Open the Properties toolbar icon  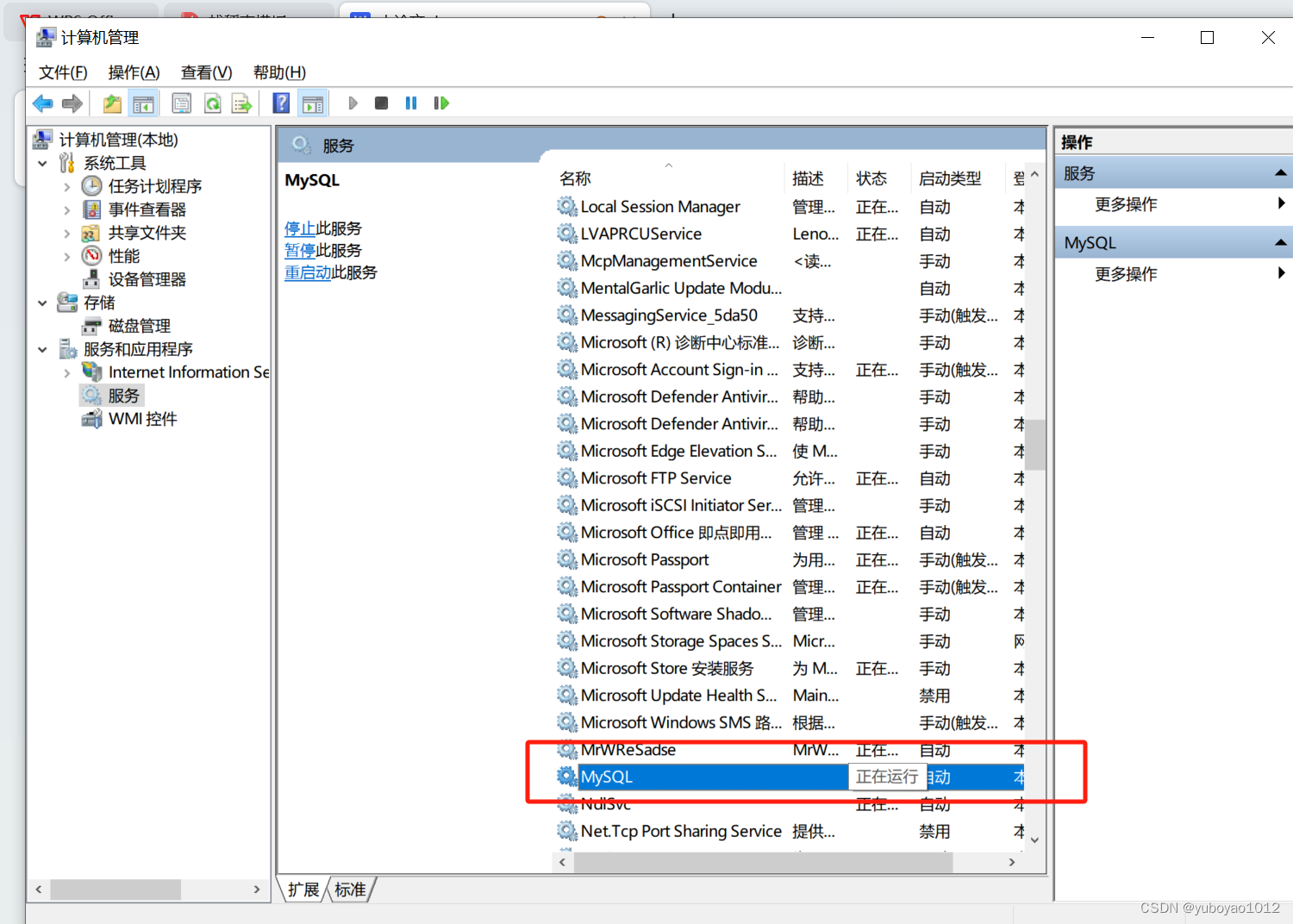pos(182,103)
